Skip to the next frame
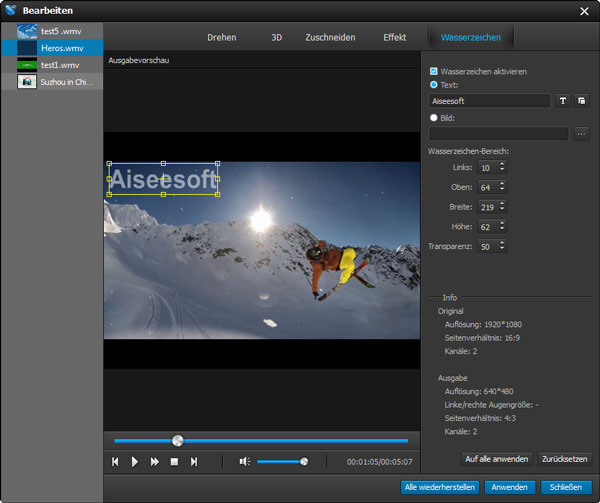Image resolution: width=600 pixels, height=503 pixels. pos(194,461)
